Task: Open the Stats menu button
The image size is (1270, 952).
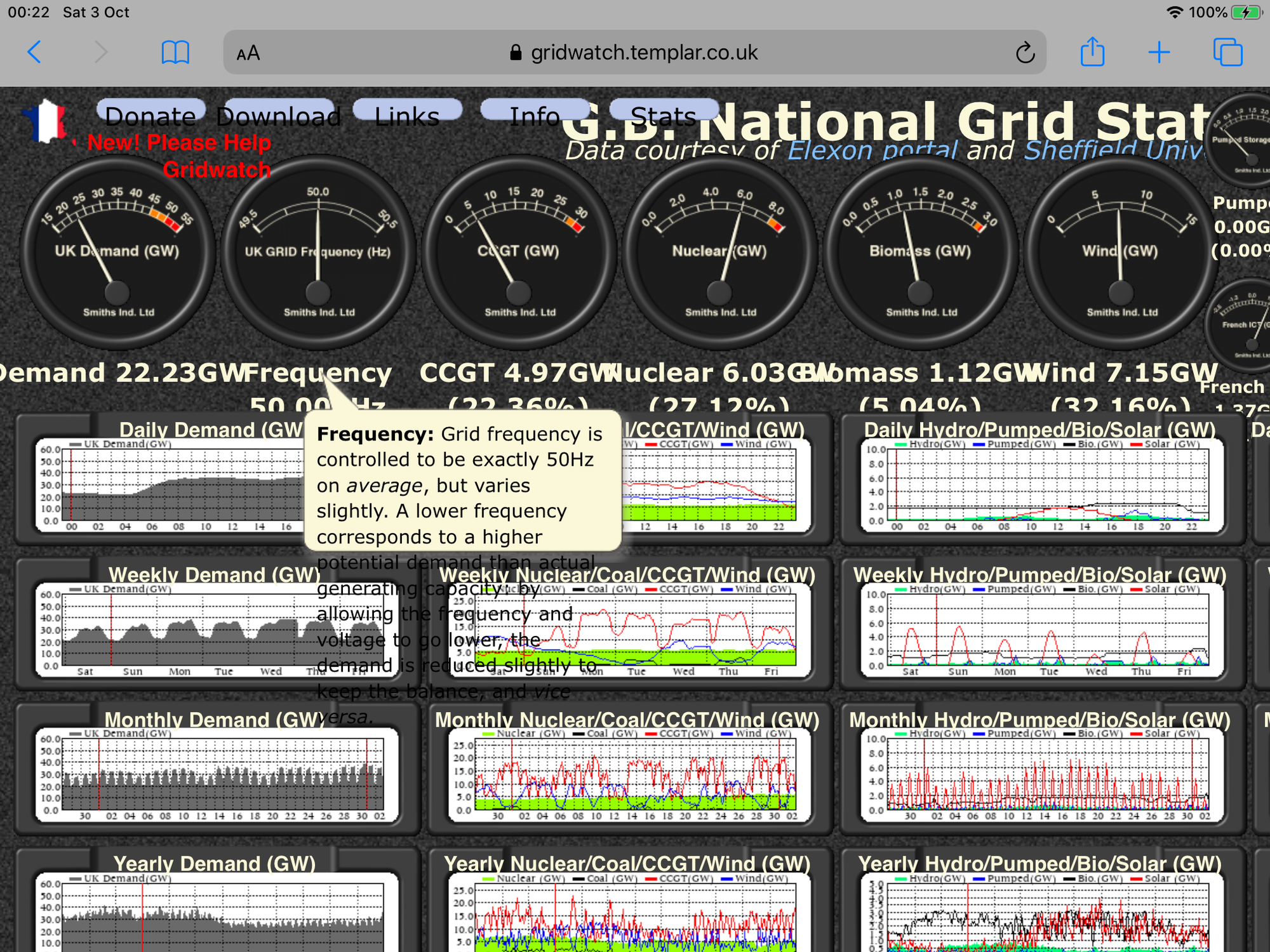Action: [x=663, y=112]
